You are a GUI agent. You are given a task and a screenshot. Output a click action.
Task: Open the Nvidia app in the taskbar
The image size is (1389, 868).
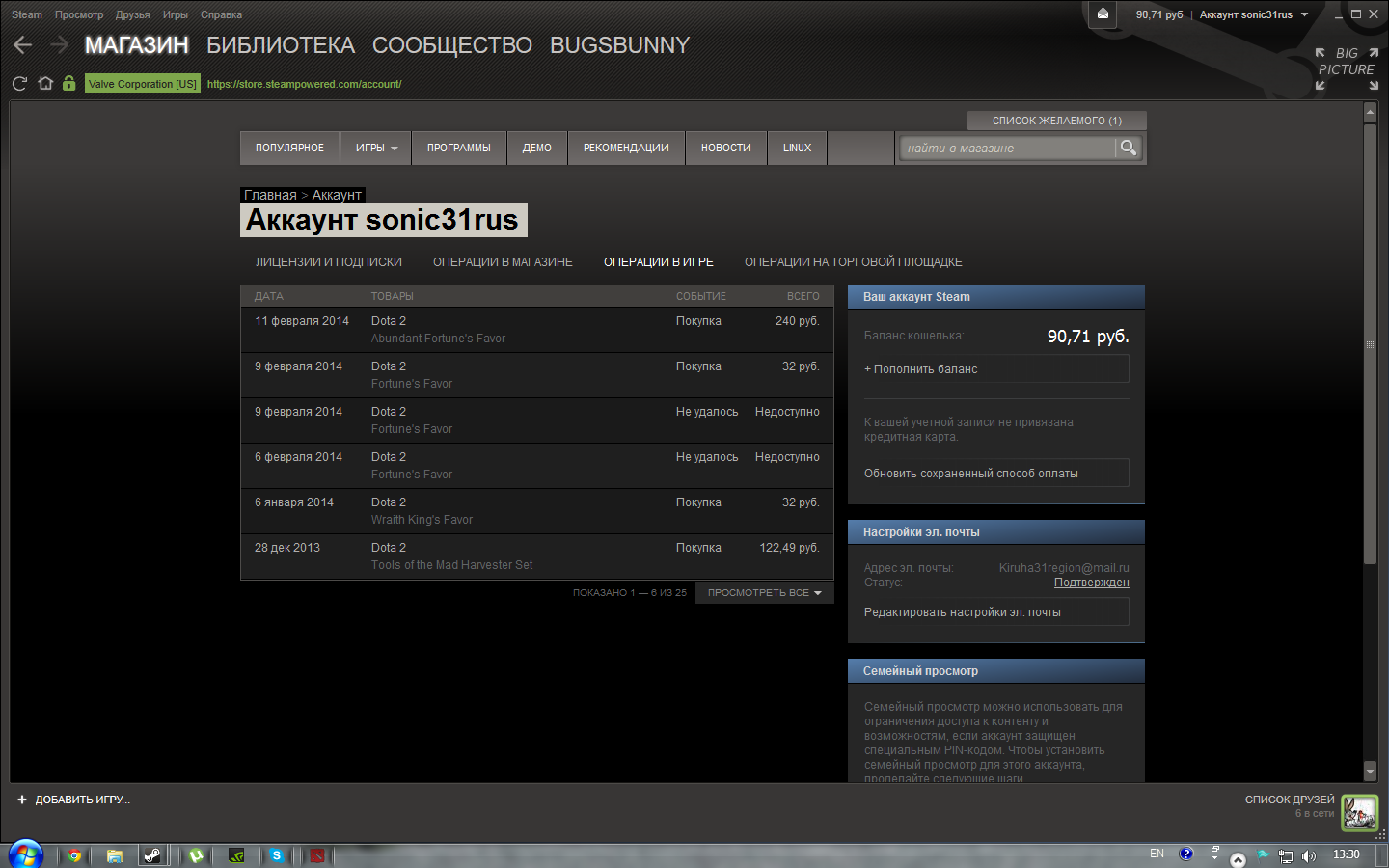tap(236, 855)
